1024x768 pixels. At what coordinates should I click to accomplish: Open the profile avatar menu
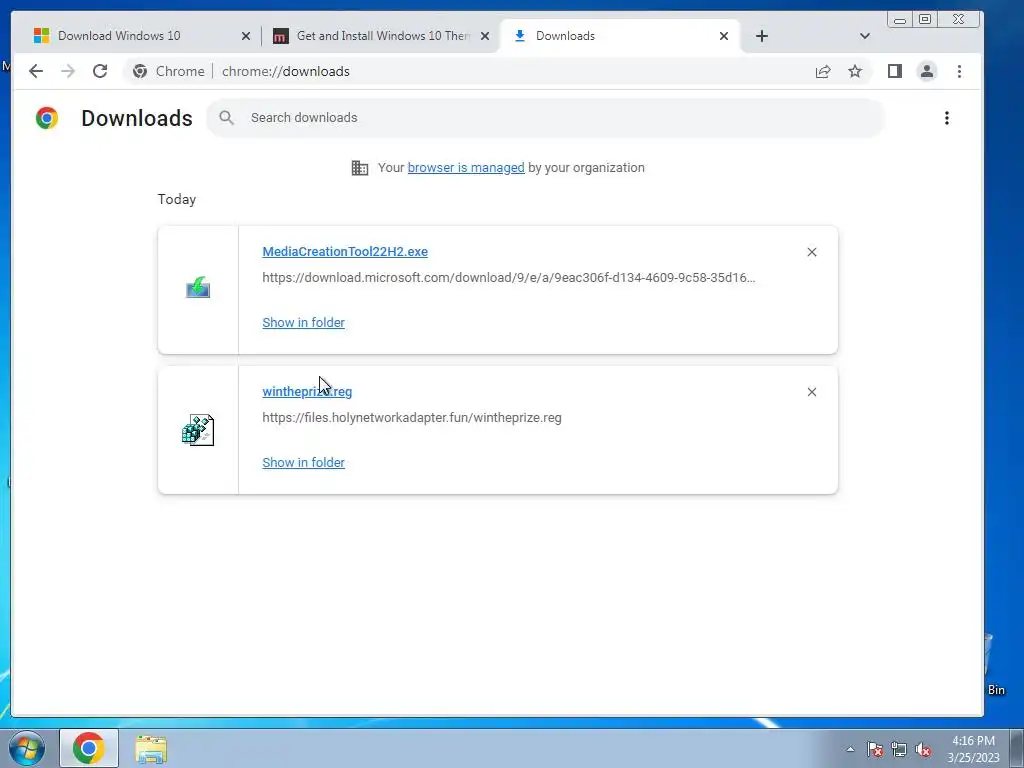pos(927,71)
